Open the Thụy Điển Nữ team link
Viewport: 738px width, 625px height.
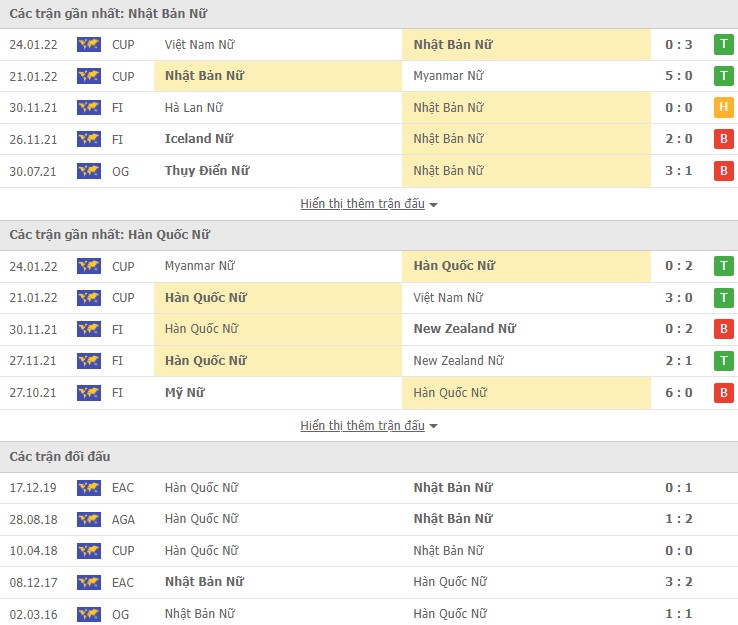[x=206, y=171]
